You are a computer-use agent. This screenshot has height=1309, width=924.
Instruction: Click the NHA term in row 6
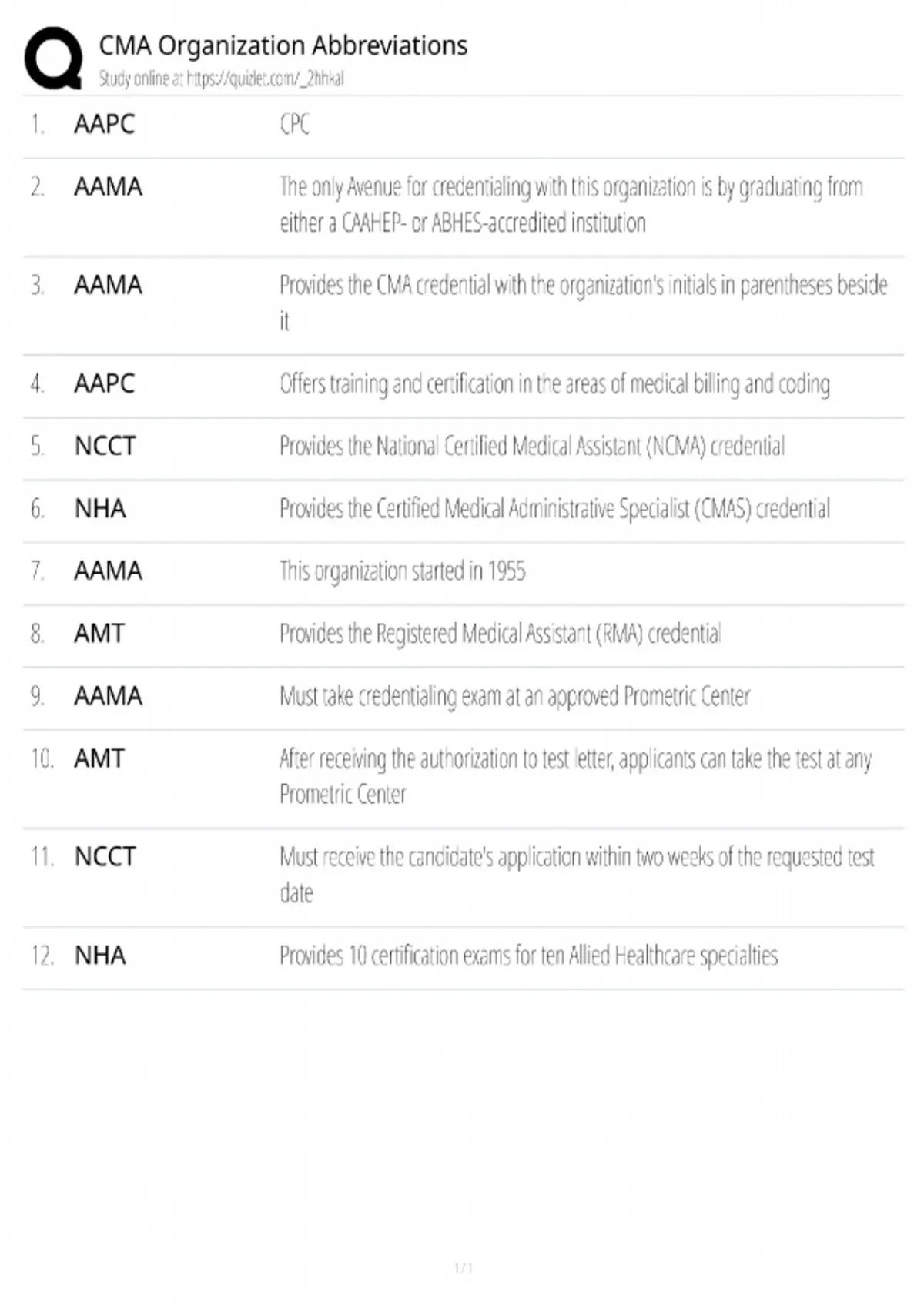coord(100,508)
